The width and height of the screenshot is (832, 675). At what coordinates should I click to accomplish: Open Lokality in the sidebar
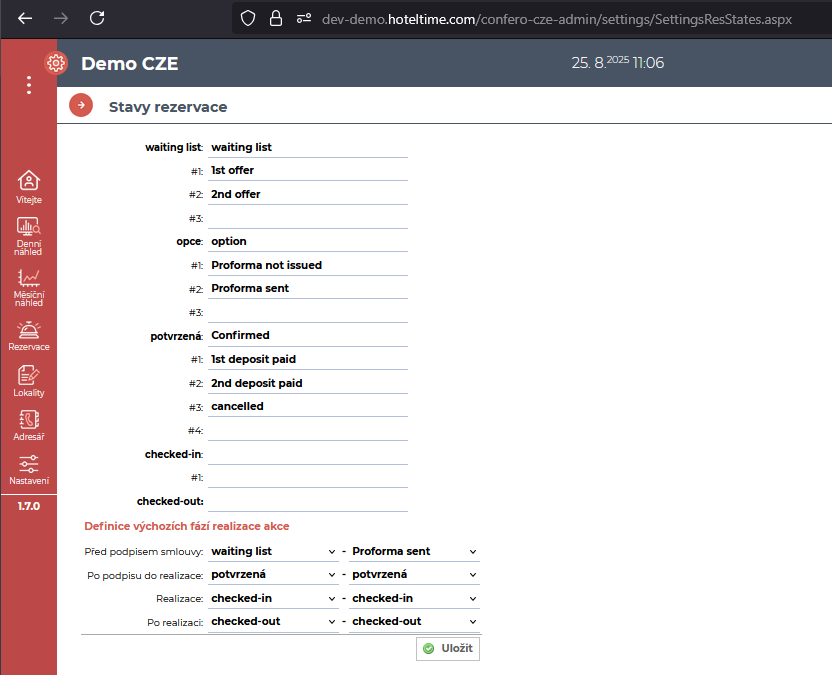[29, 381]
